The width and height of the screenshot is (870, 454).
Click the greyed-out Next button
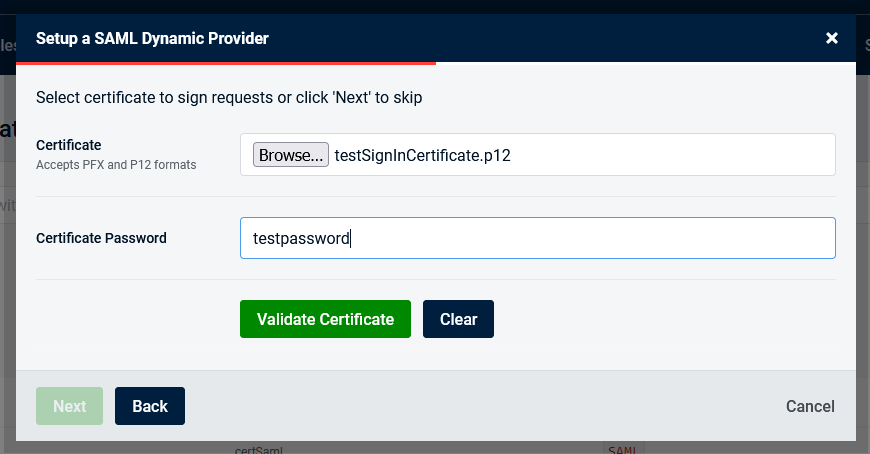[x=69, y=406]
